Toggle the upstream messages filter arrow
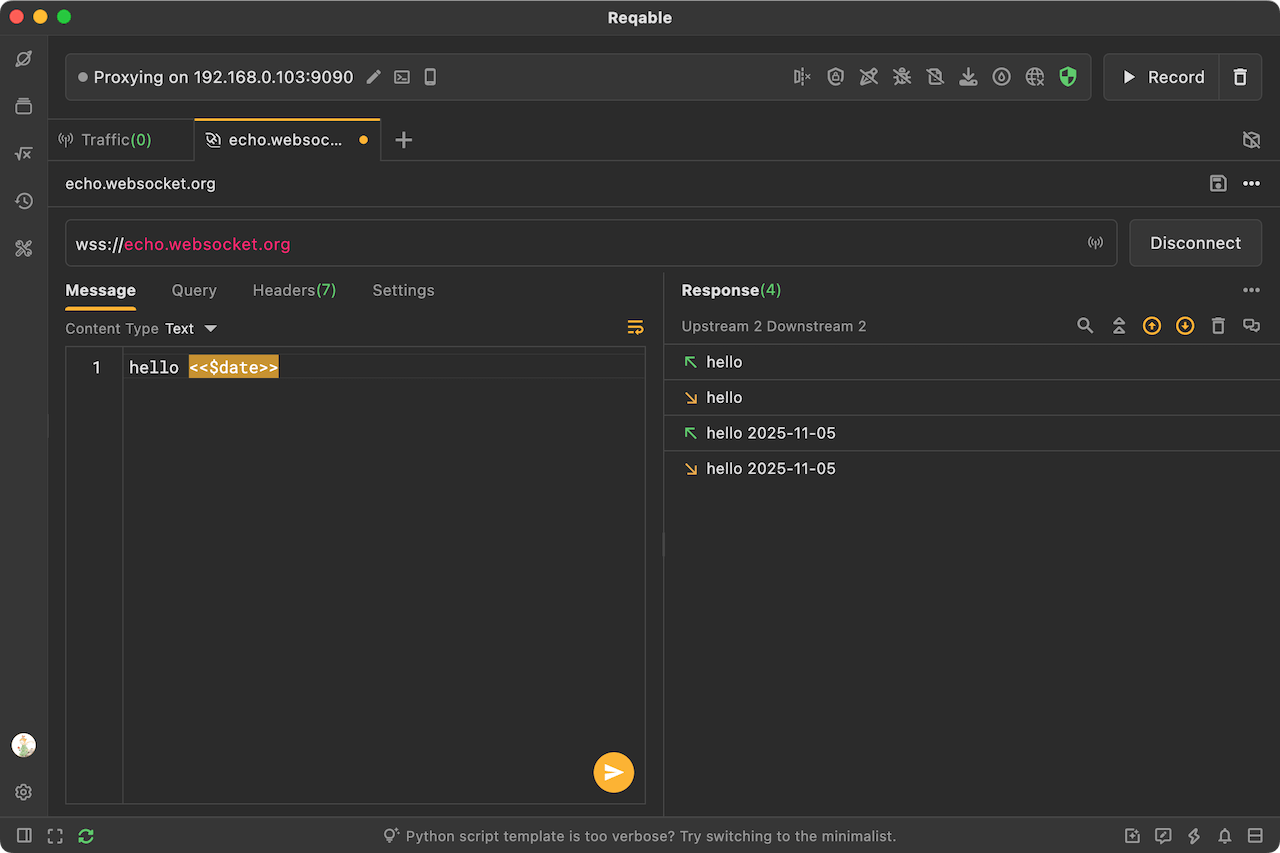The height and width of the screenshot is (853, 1280). [1152, 326]
